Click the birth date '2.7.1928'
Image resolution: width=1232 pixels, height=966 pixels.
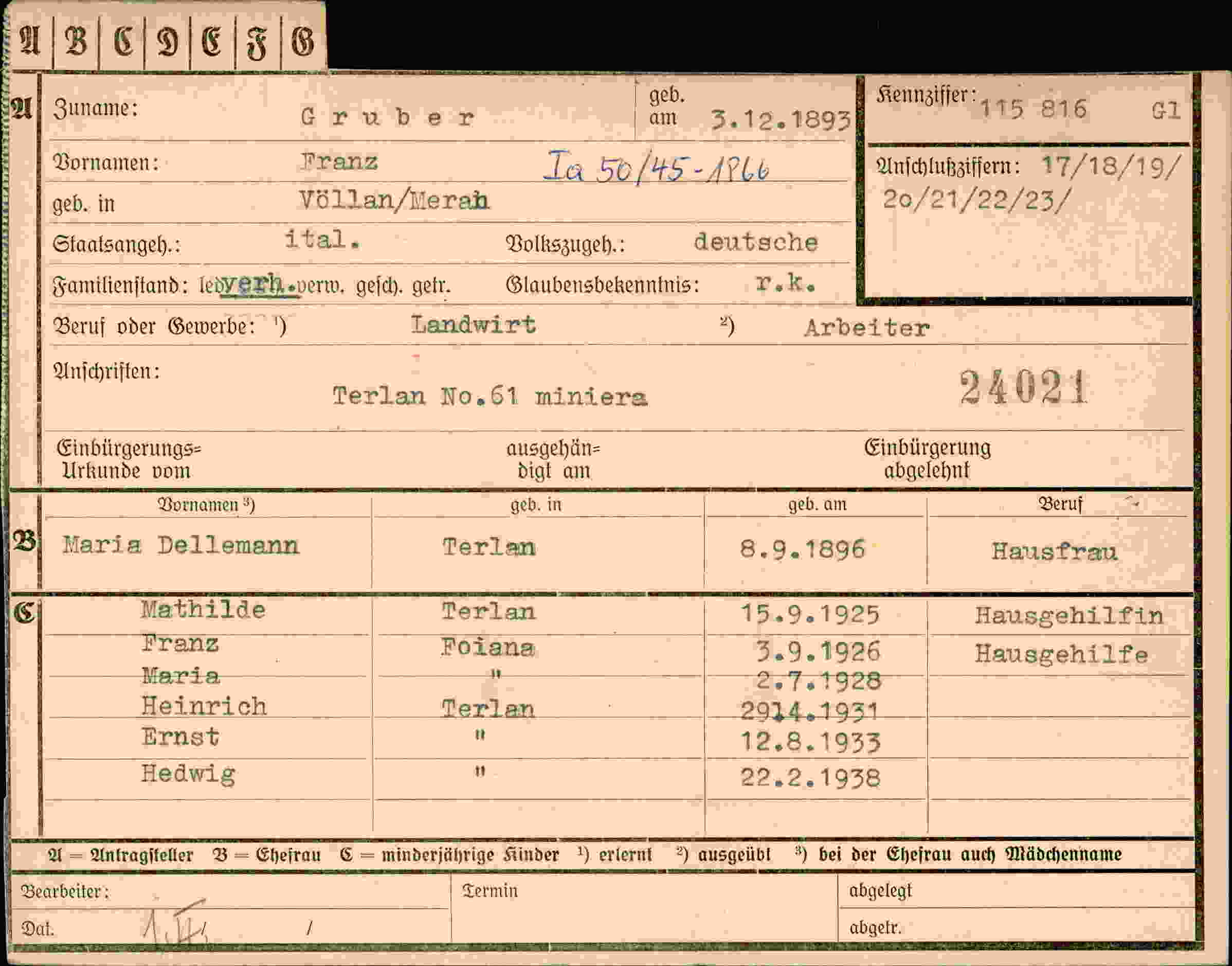tap(819, 681)
